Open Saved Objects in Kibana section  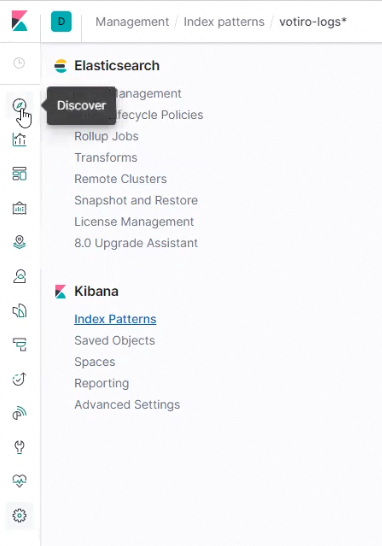coord(115,341)
